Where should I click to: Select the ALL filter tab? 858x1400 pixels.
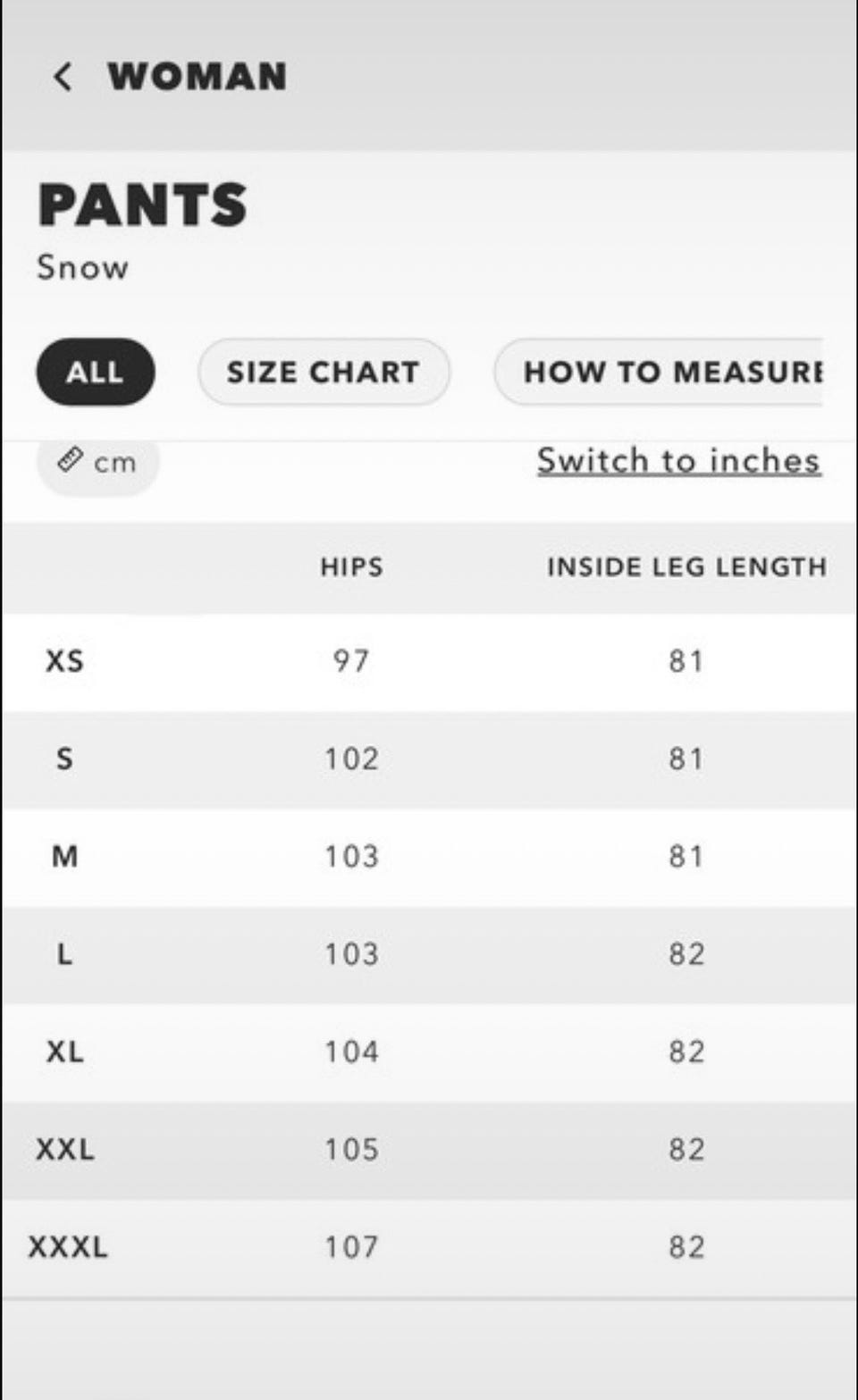pyautogui.click(x=95, y=372)
